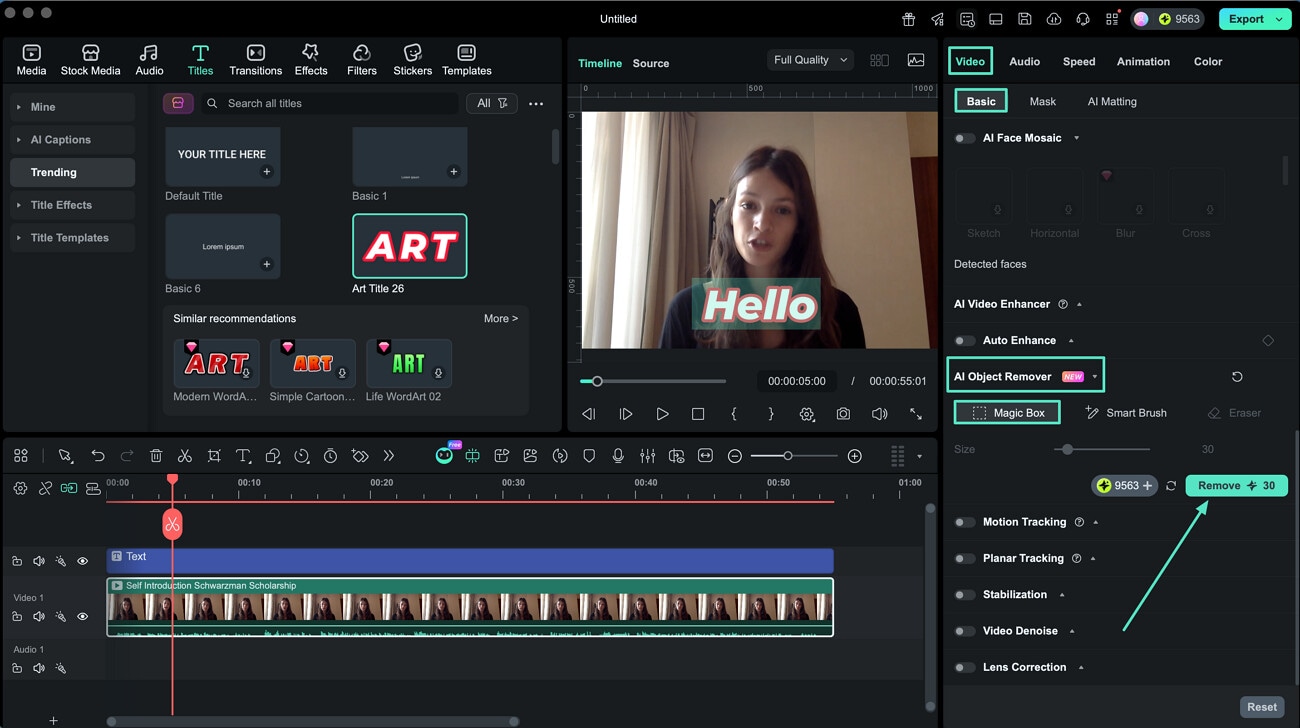The height and width of the screenshot is (728, 1300).
Task: Enable the Motion Tracking toggle
Action: (x=965, y=521)
